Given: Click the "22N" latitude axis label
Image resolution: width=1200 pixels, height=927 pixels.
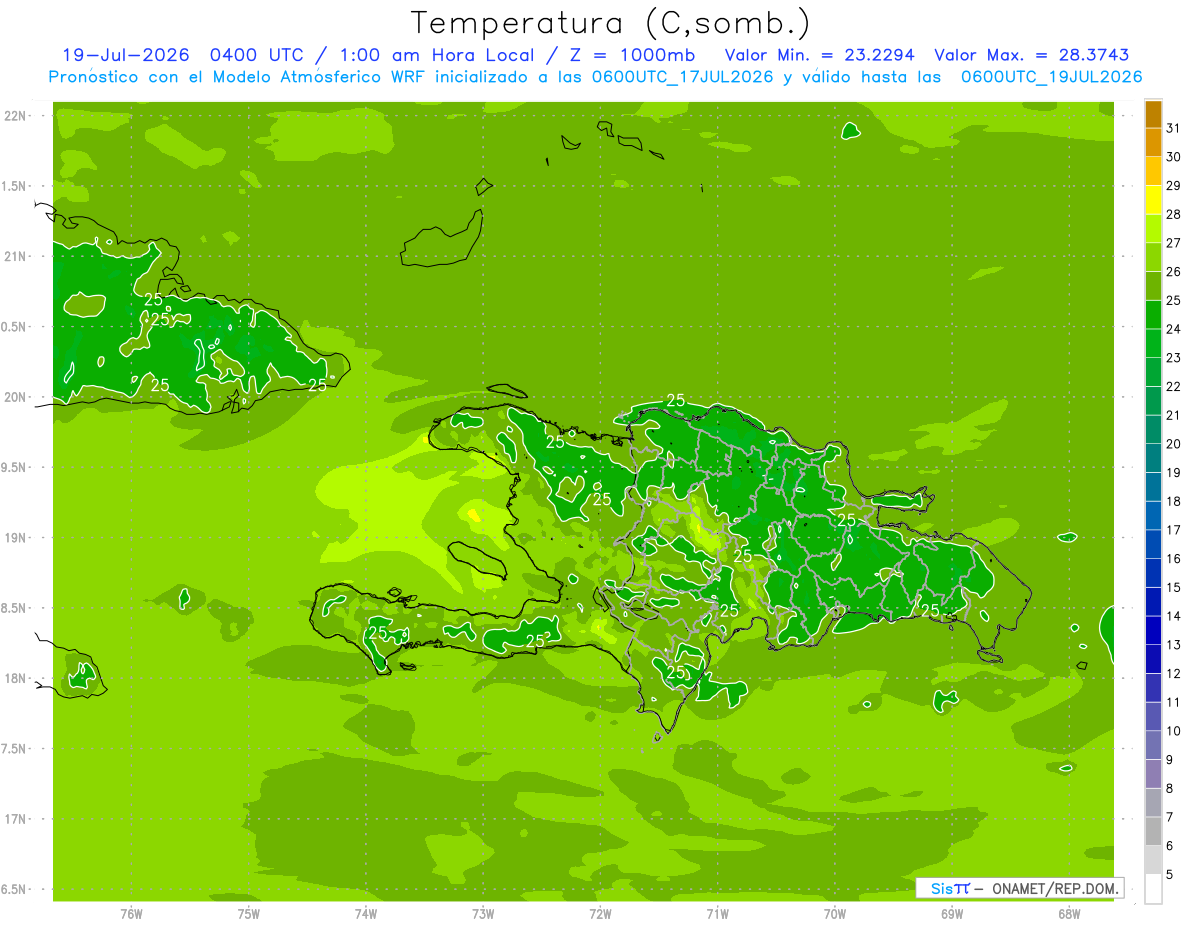Looking at the screenshot, I should point(16,116).
